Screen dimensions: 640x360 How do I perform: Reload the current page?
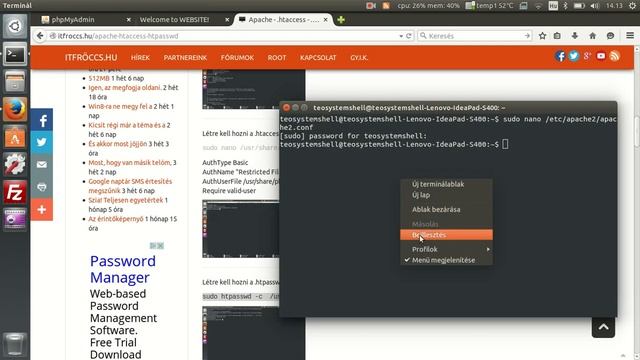pyautogui.click(x=409, y=36)
